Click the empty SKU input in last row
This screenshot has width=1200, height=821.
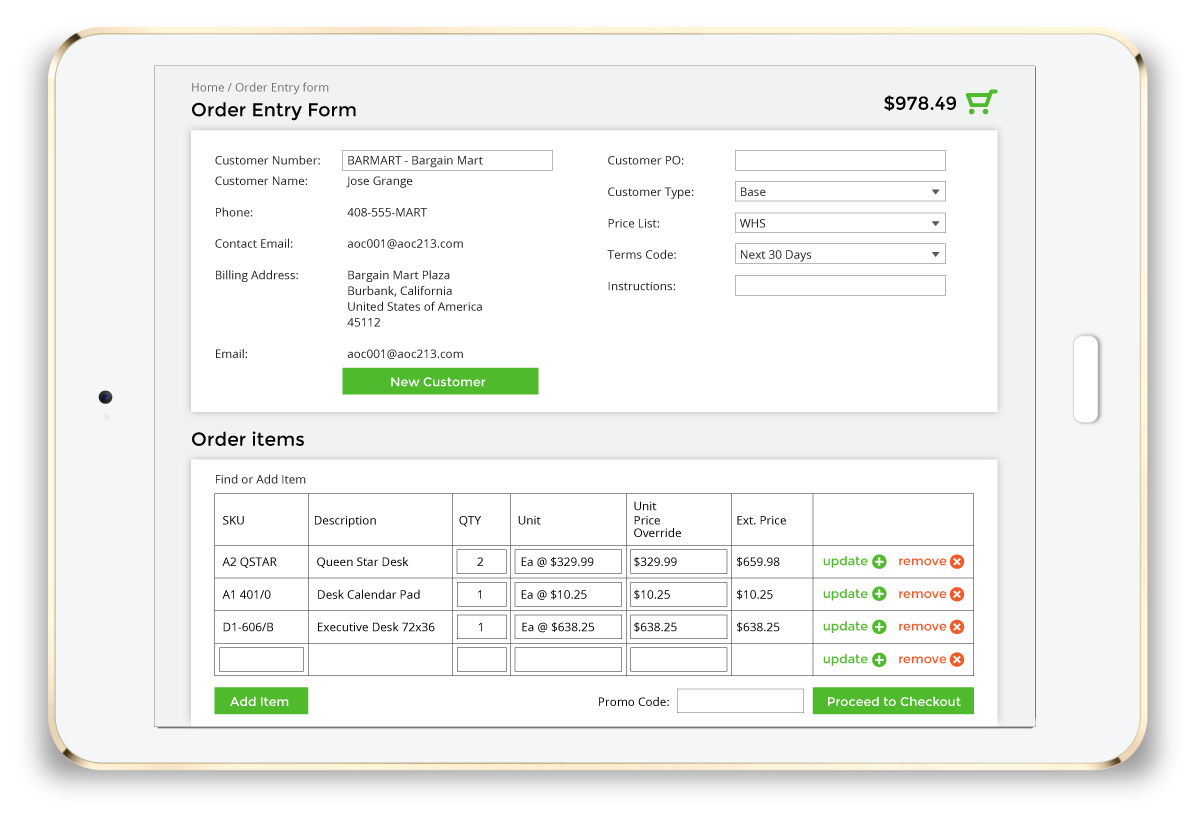(261, 660)
